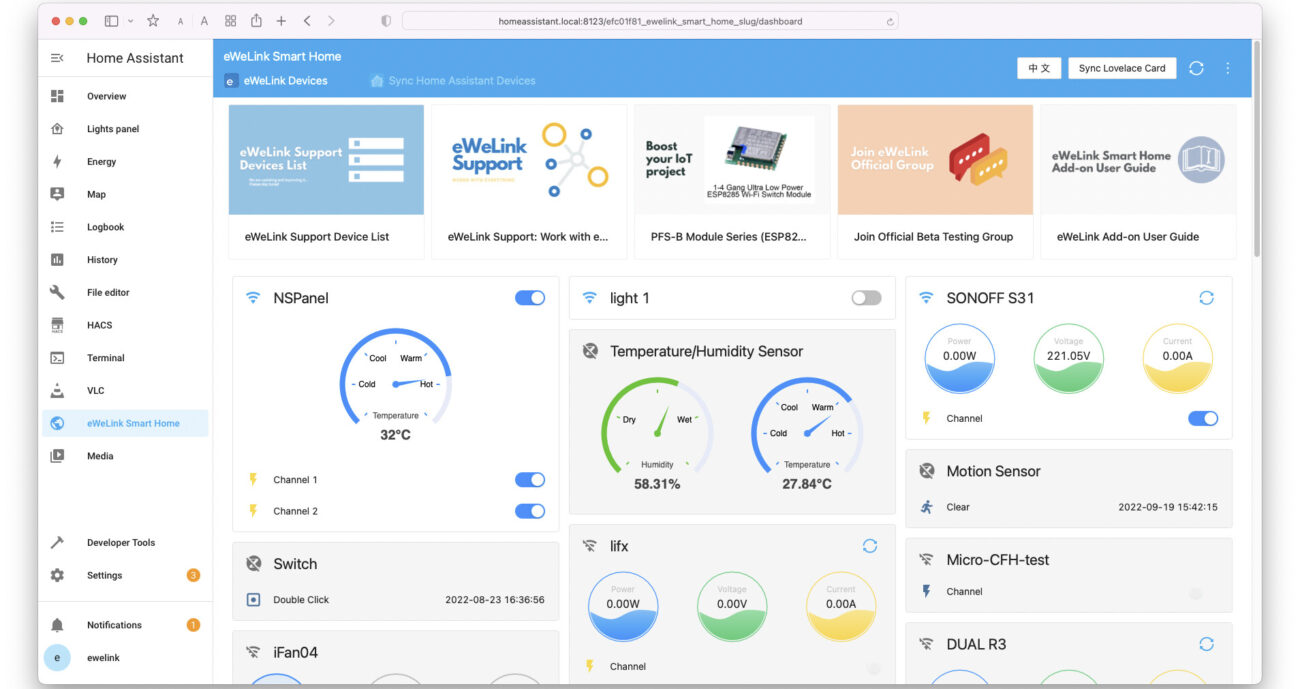The image size is (1300, 689).
Task: Click Settings notification badge 3
Action: tap(193, 576)
